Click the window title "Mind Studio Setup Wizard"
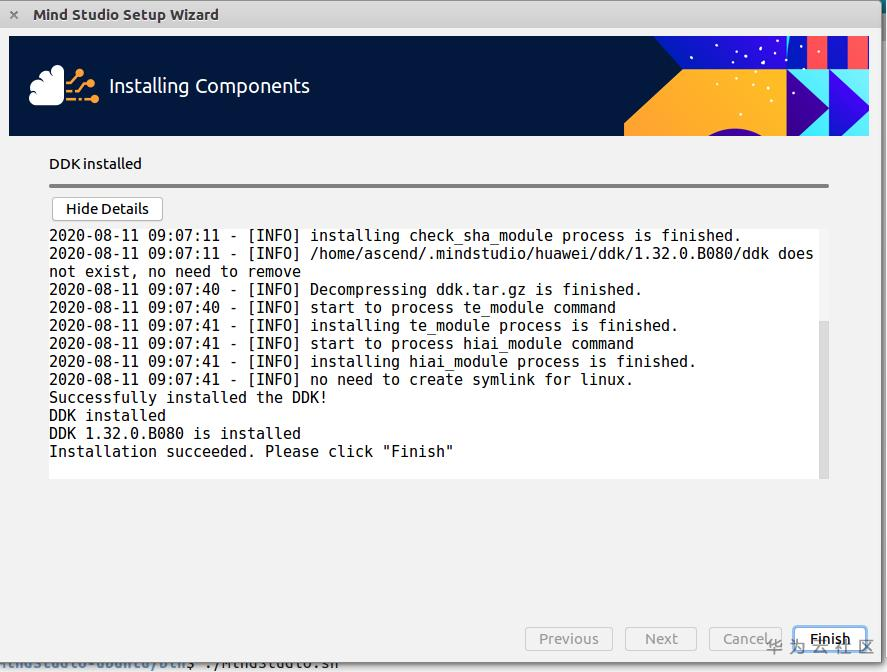Screen dimensions: 887x672 (x=126, y=15)
